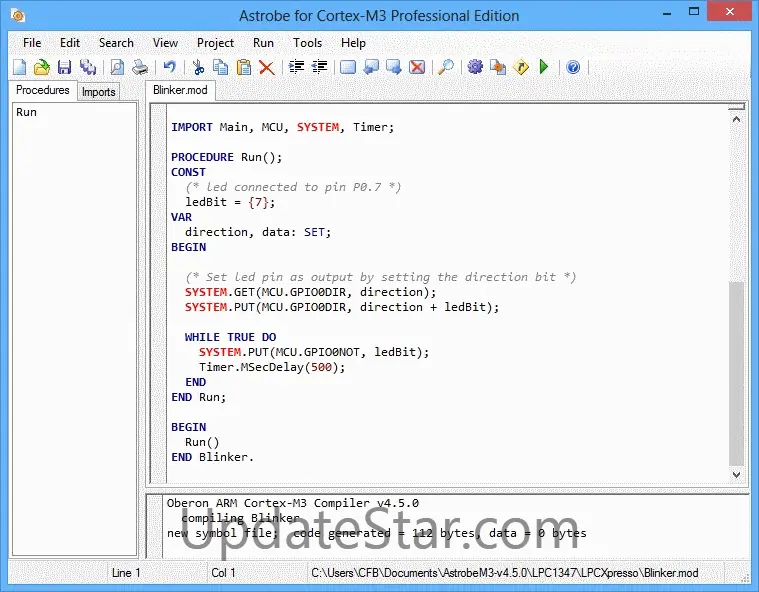Image resolution: width=759 pixels, height=592 pixels.
Task: Compile the module with gear icon
Action: [x=475, y=67]
